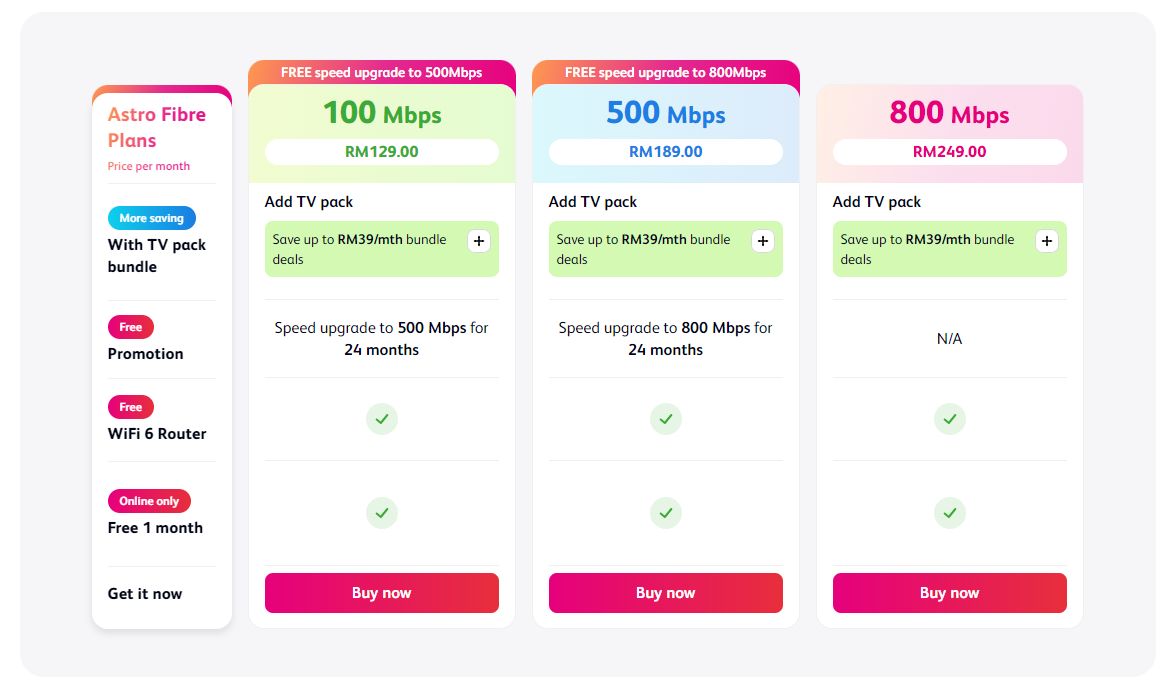Select the 800 Mbps plan header
This screenshot has width=1167, height=689.
coord(949,114)
